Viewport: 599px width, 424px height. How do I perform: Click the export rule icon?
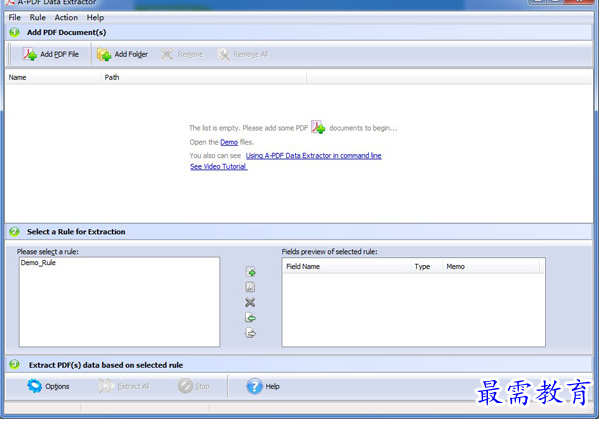tap(250, 333)
